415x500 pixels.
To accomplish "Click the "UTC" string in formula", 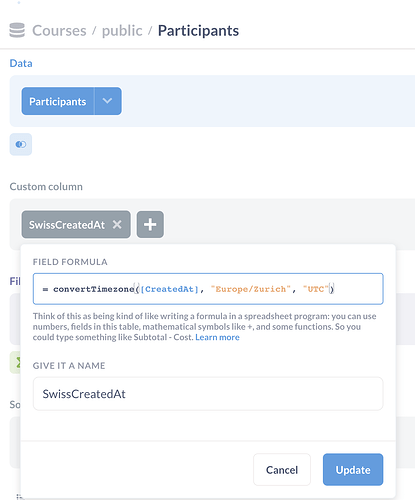I will [x=316, y=289].
